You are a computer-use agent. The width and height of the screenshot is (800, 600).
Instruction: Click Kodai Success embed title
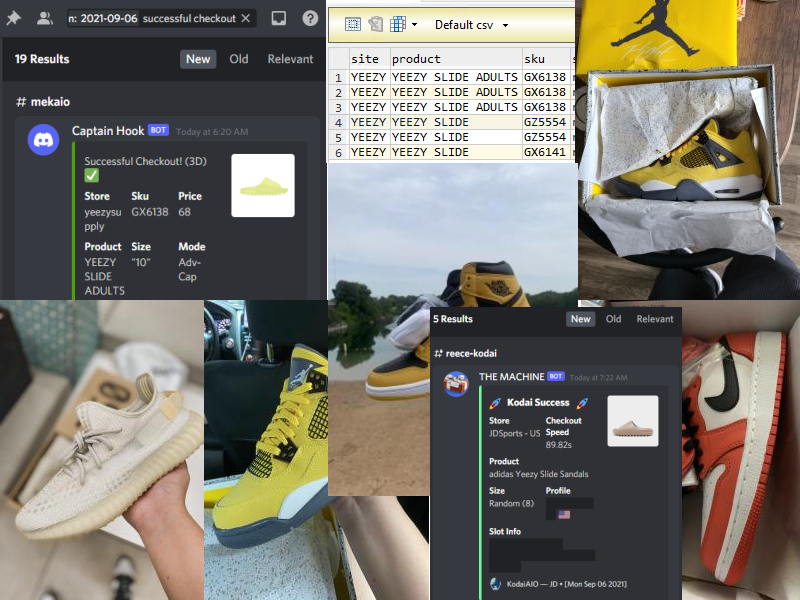click(538, 403)
